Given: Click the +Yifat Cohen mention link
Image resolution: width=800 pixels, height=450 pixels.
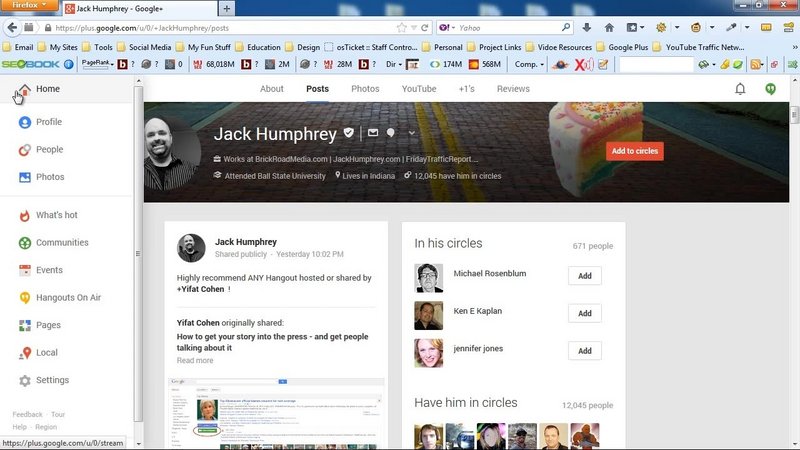Looking at the screenshot, I should point(201,289).
